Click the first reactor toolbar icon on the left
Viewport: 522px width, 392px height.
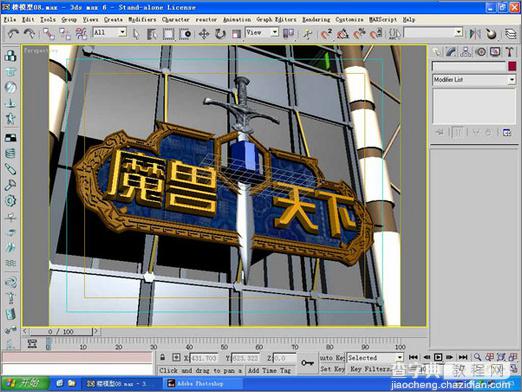coord(11,56)
